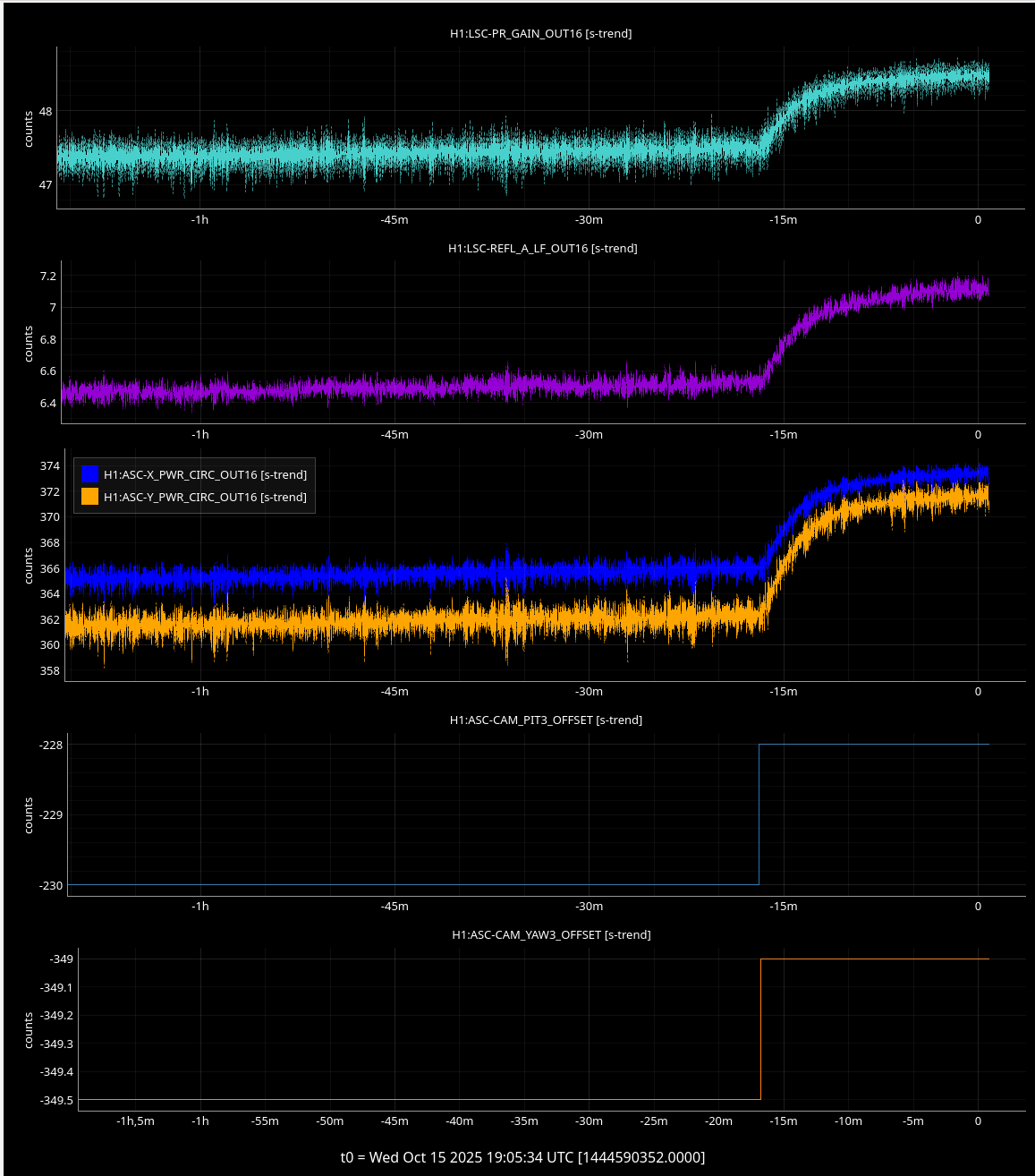Click the 374 y-axis tick in PWR_CIRC plot

coord(49,465)
